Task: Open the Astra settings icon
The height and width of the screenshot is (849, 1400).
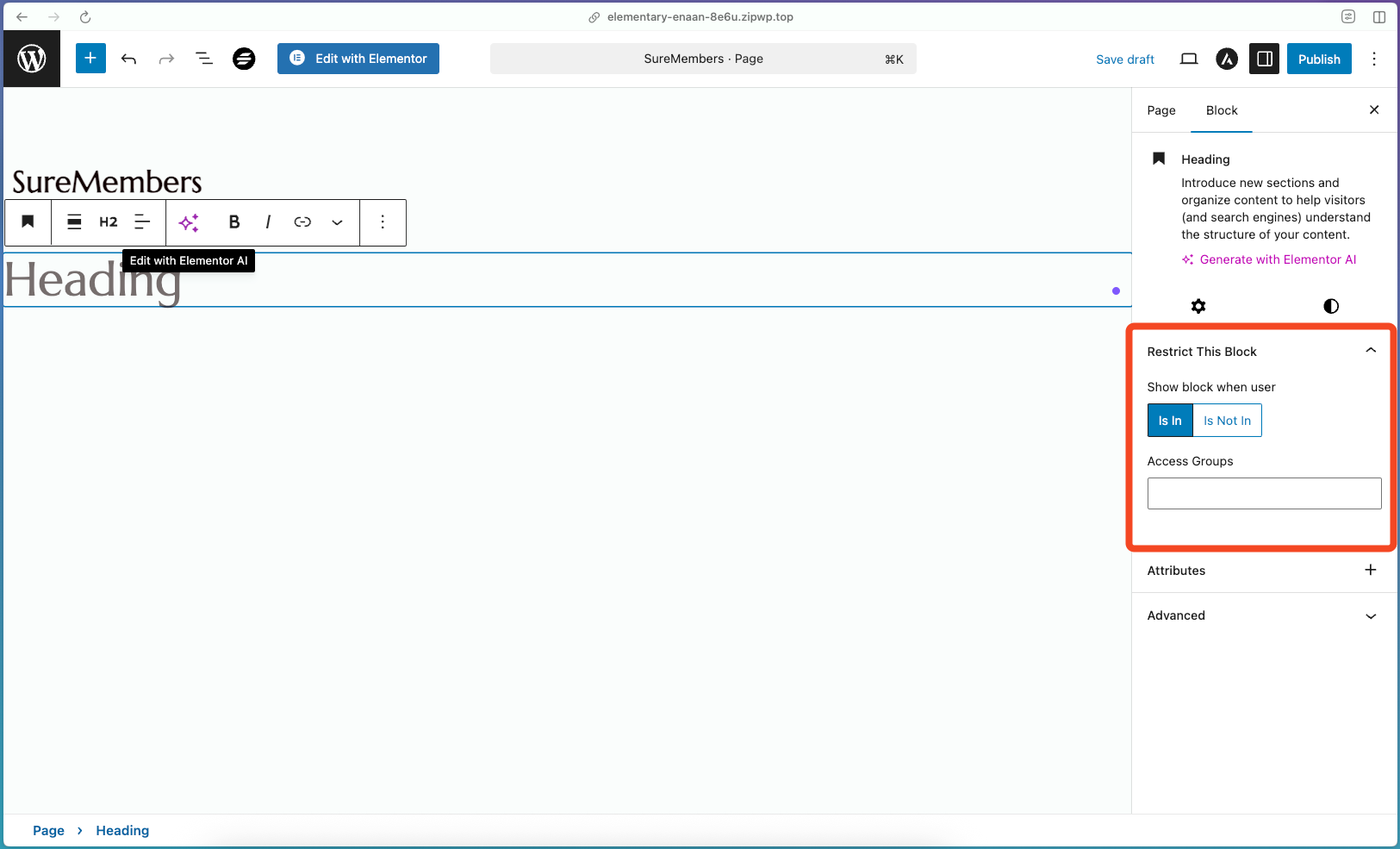Action: coord(1227,59)
